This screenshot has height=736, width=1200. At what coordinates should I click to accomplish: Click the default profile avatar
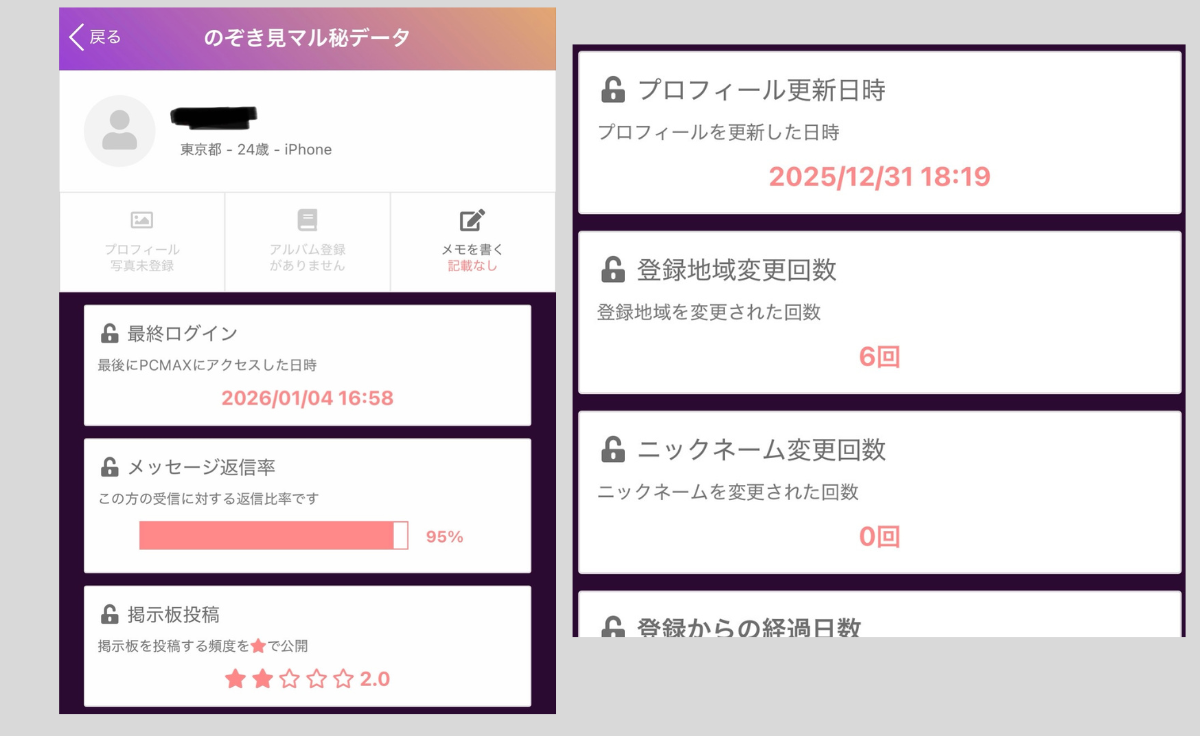coord(120,131)
